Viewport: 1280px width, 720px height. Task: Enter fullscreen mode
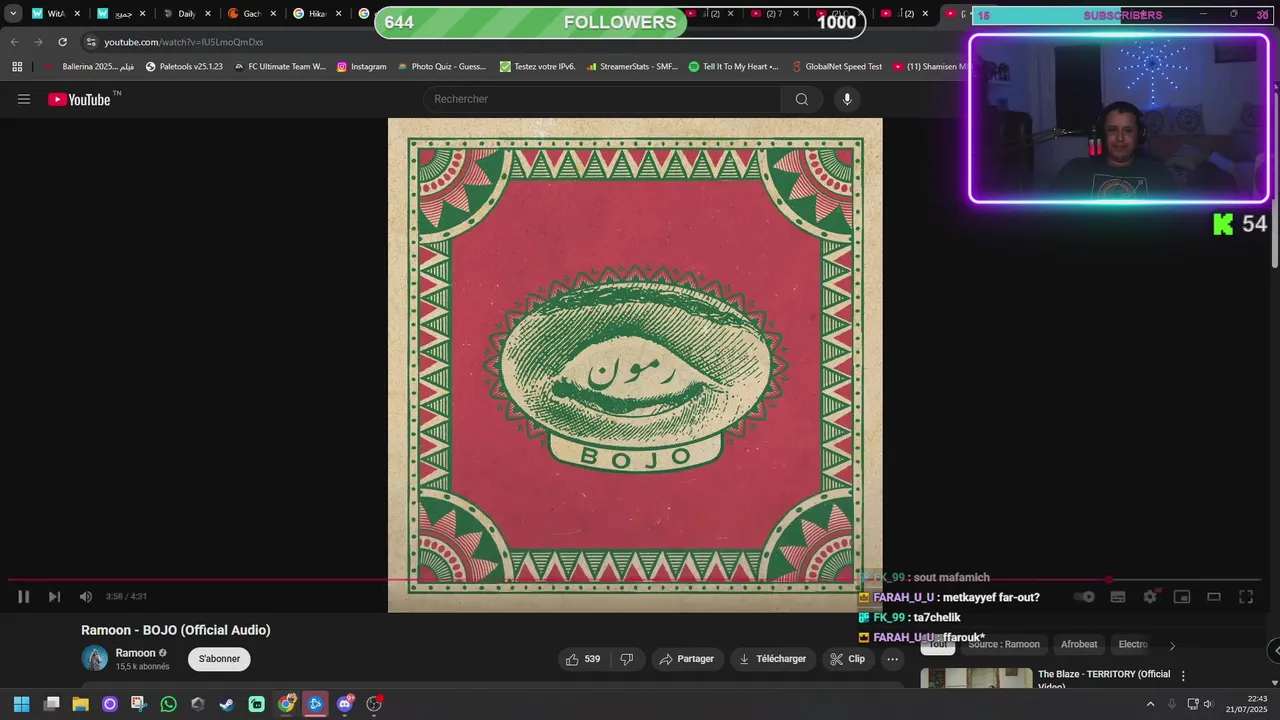pos(1246,597)
